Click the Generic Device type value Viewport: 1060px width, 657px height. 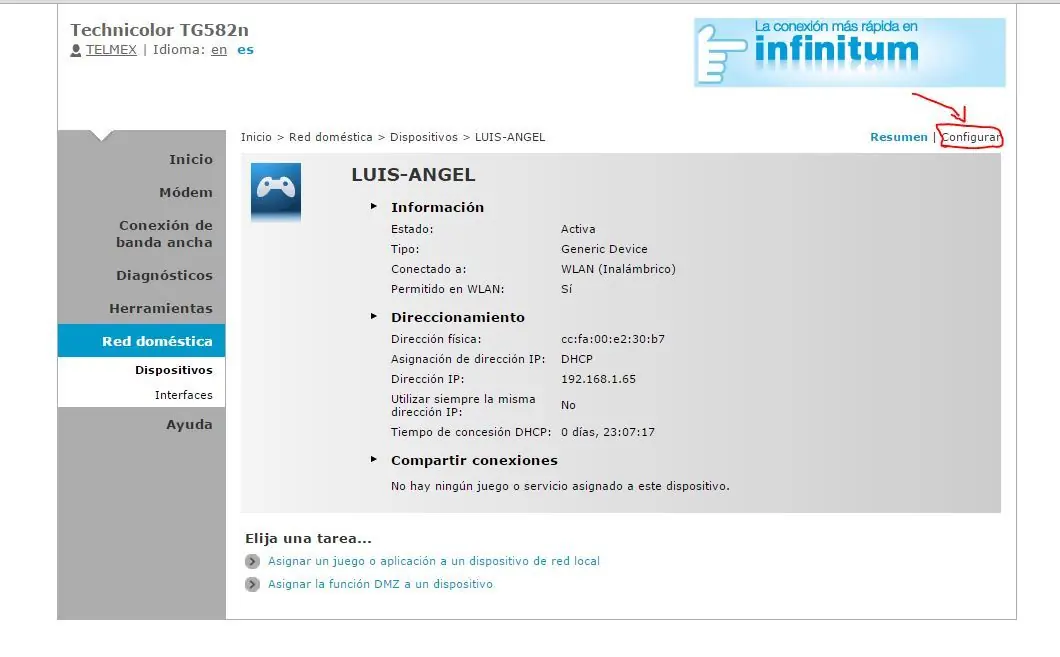tap(604, 249)
